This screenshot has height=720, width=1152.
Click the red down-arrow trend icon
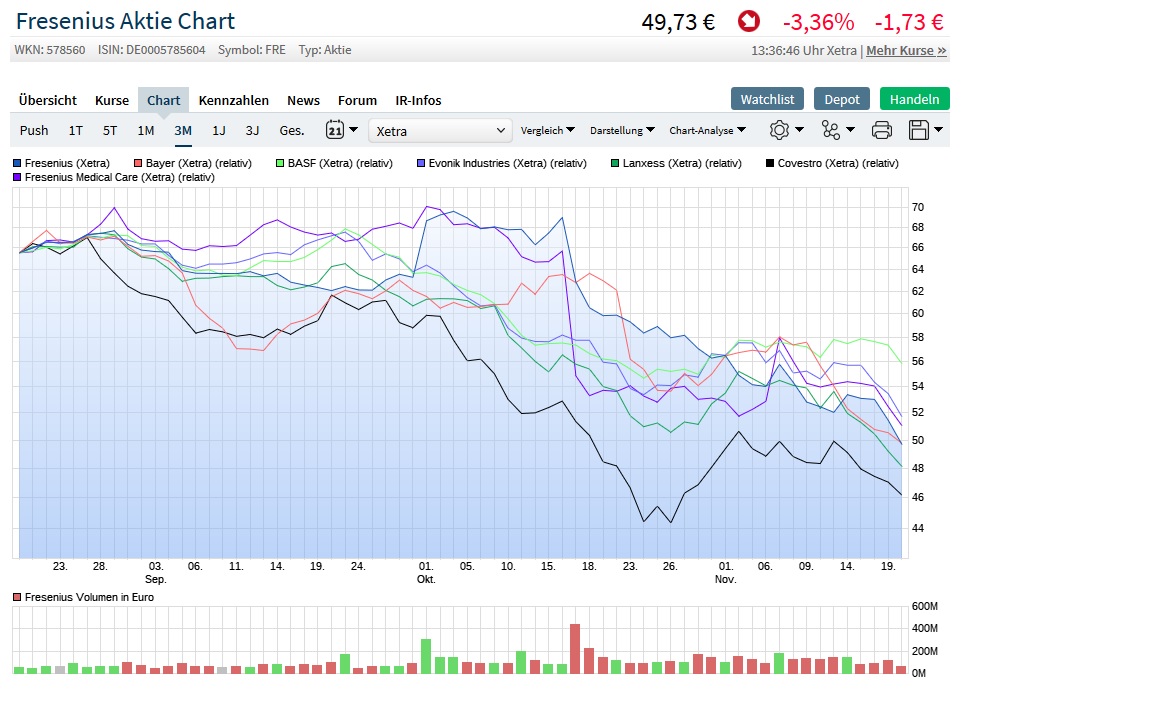748,21
